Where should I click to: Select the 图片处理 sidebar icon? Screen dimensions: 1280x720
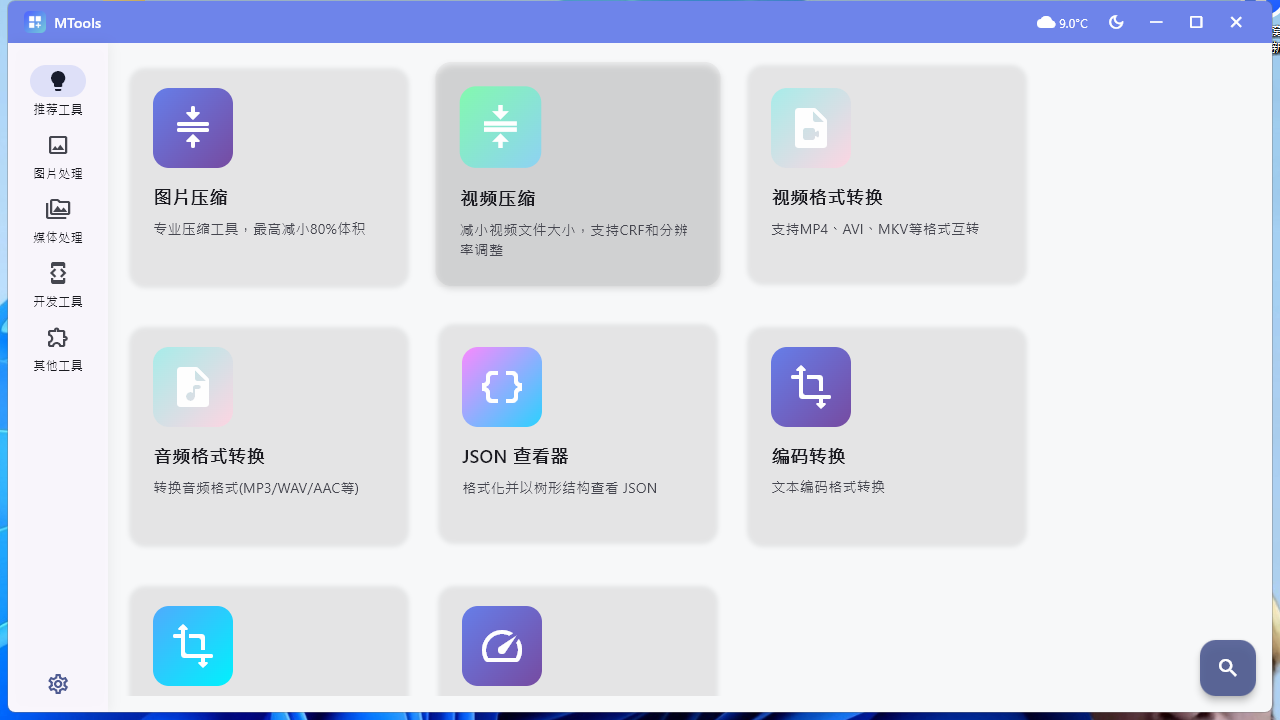tap(58, 145)
